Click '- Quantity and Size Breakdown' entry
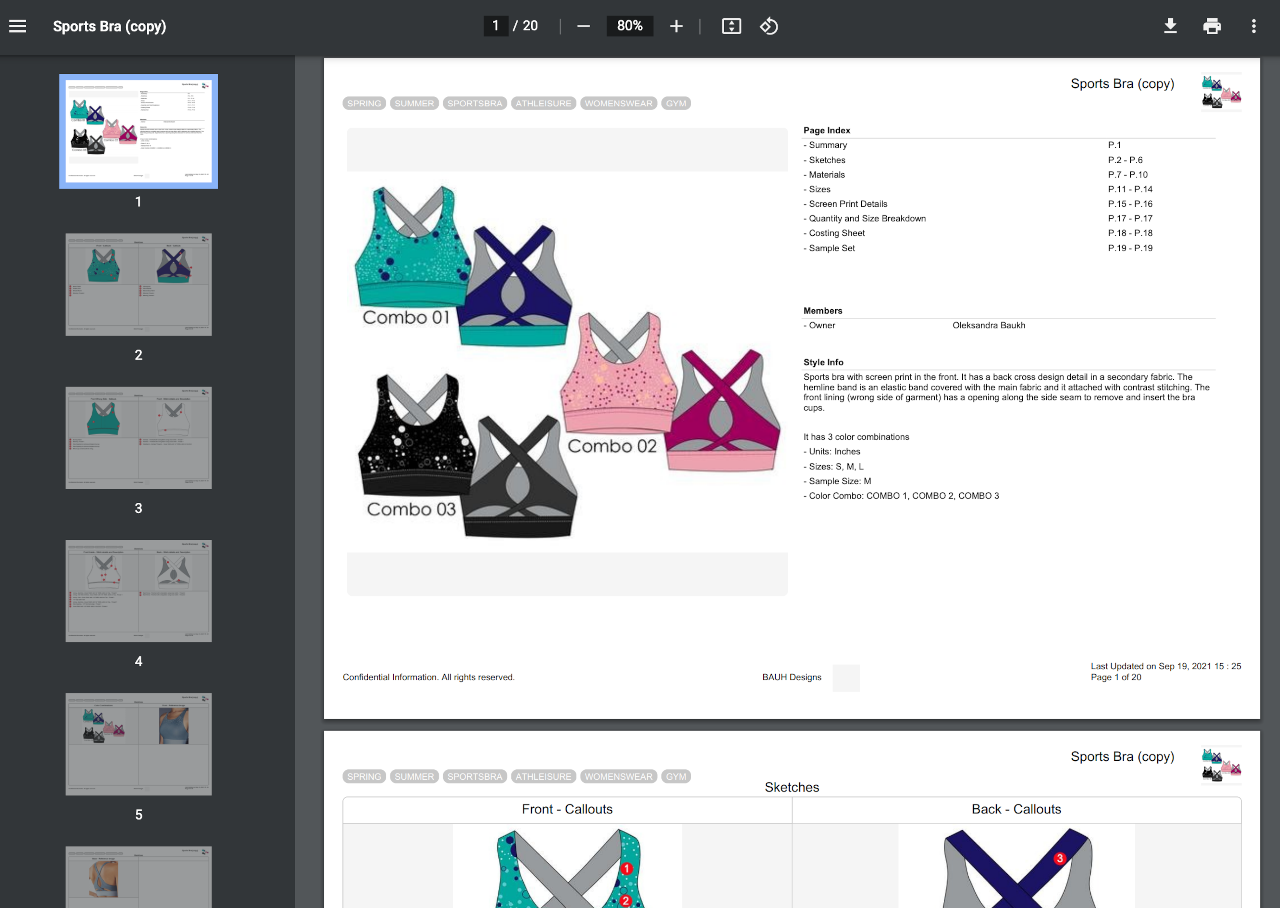Screen dimensions: 1280x908 (865, 219)
